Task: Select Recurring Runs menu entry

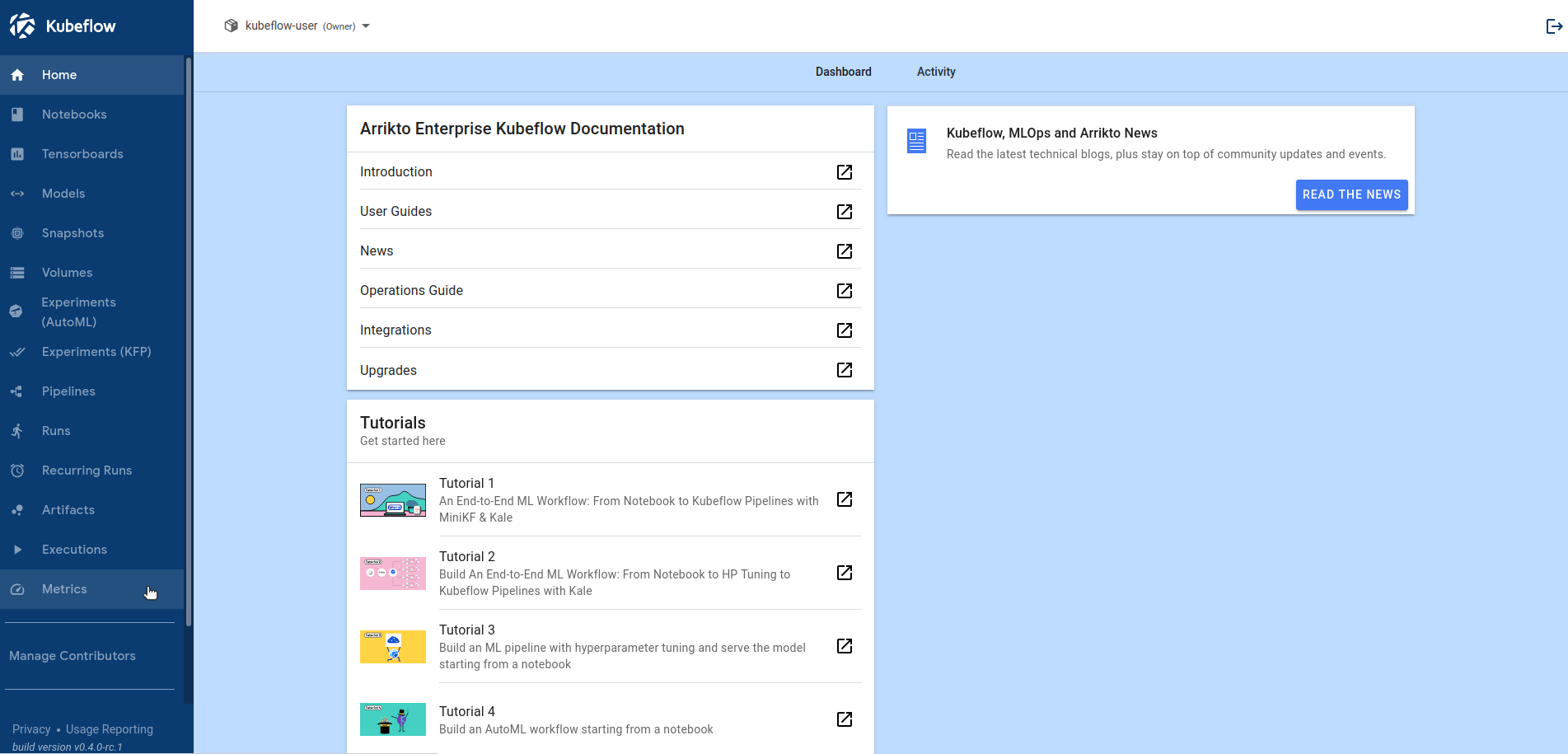Action: (x=91, y=471)
